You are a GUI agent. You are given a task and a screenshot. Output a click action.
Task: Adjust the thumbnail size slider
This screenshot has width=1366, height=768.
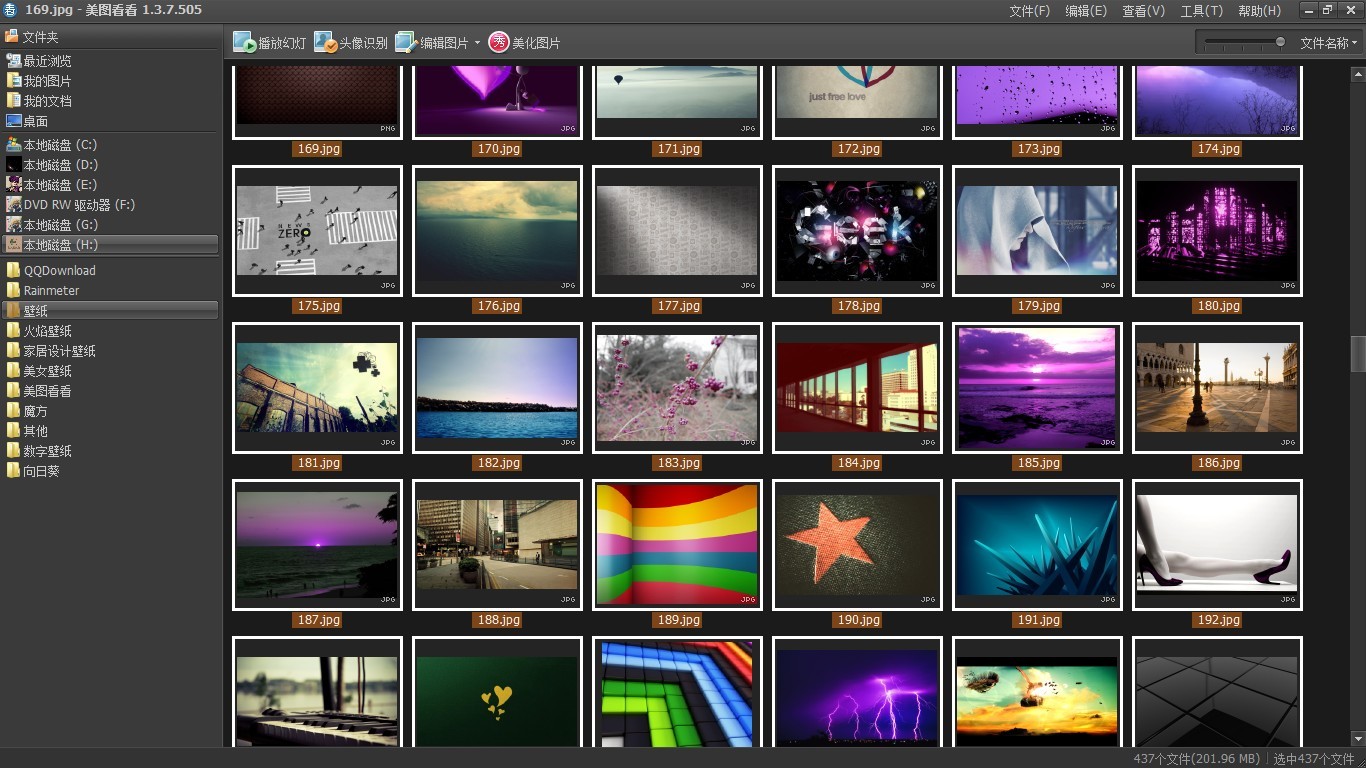[1280, 42]
